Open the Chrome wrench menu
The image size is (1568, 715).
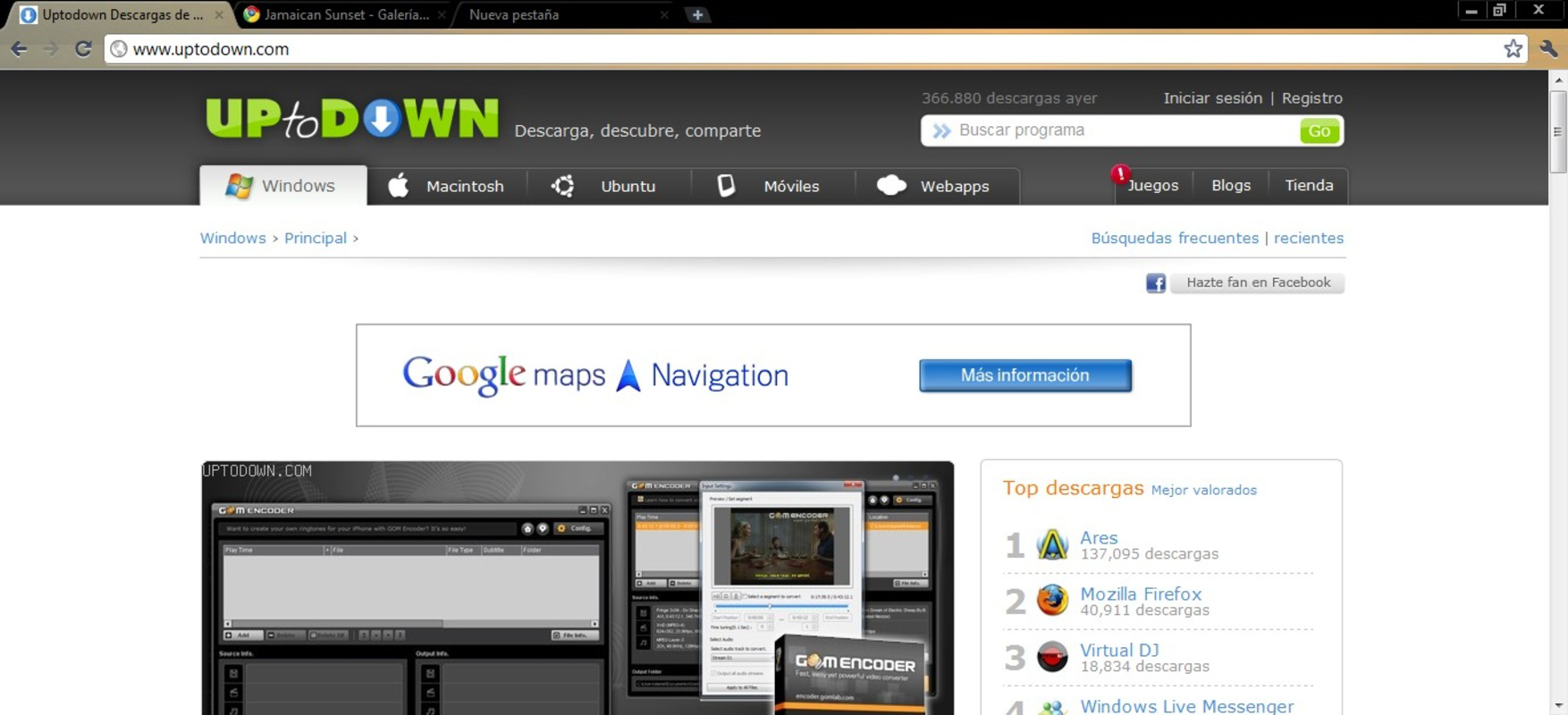tap(1549, 49)
